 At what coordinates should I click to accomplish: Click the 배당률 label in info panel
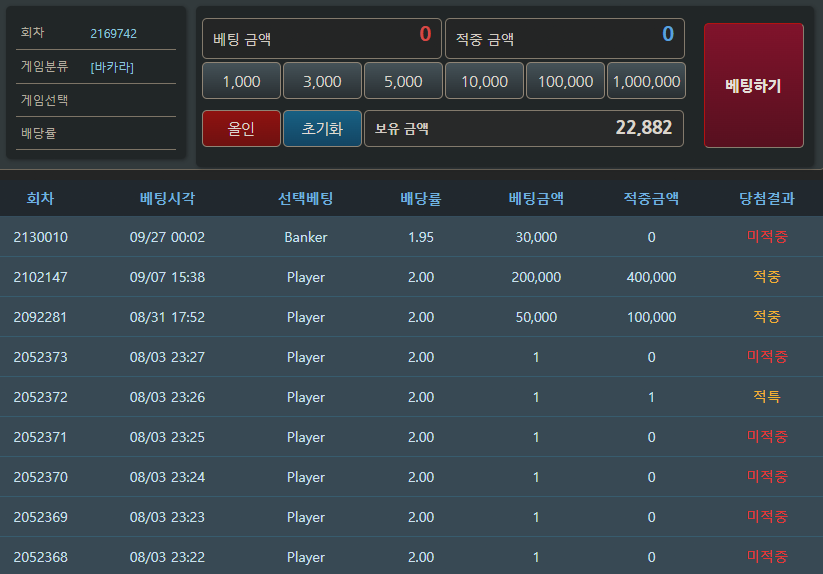click(x=38, y=133)
